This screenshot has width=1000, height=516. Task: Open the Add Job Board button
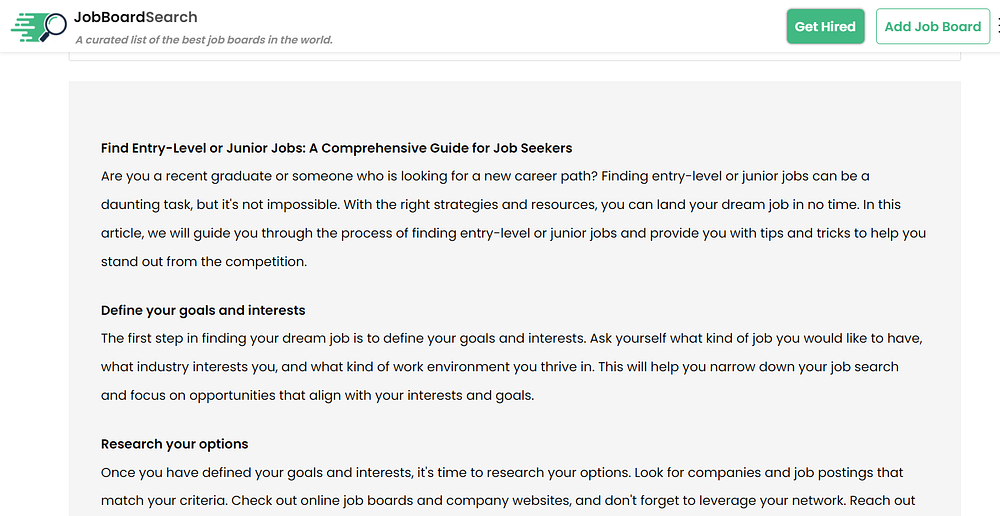932,26
